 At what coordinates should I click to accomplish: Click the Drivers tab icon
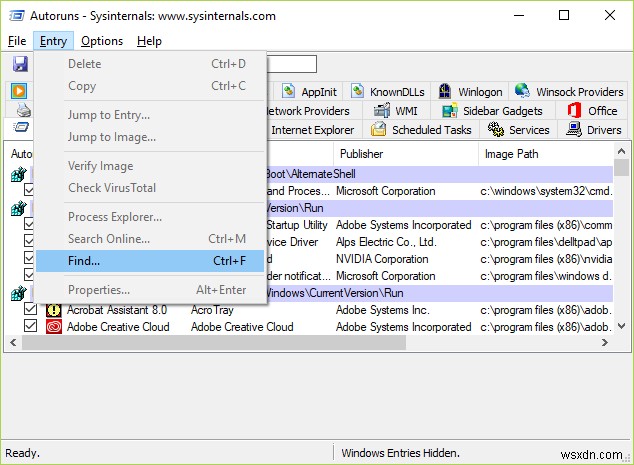574,130
